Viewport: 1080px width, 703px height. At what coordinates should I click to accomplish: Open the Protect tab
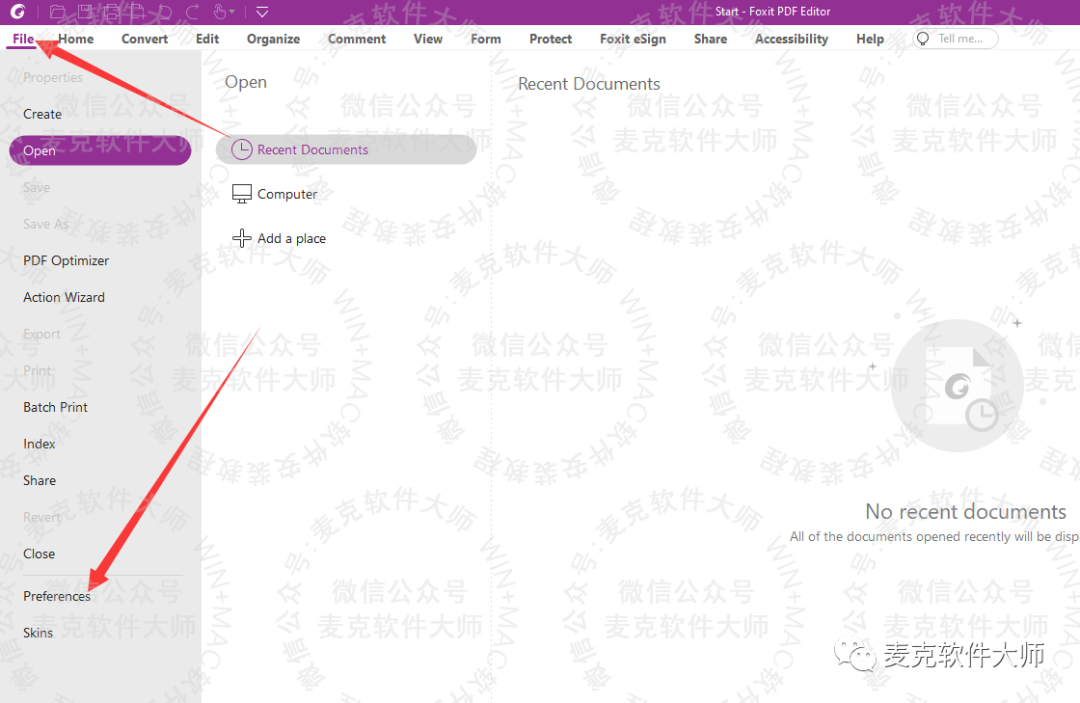pos(550,39)
